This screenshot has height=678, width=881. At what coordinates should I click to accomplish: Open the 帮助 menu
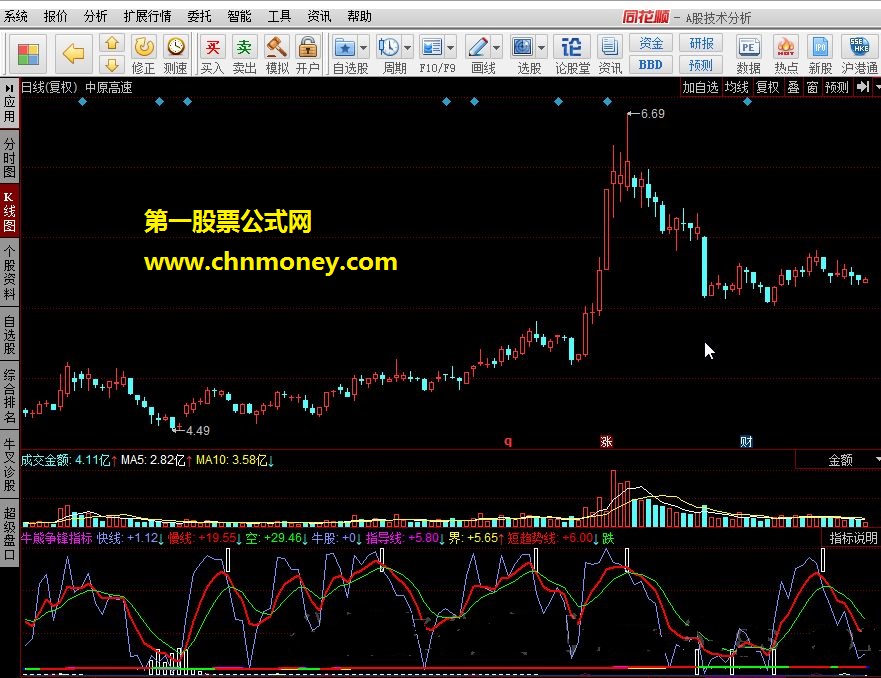click(x=359, y=17)
